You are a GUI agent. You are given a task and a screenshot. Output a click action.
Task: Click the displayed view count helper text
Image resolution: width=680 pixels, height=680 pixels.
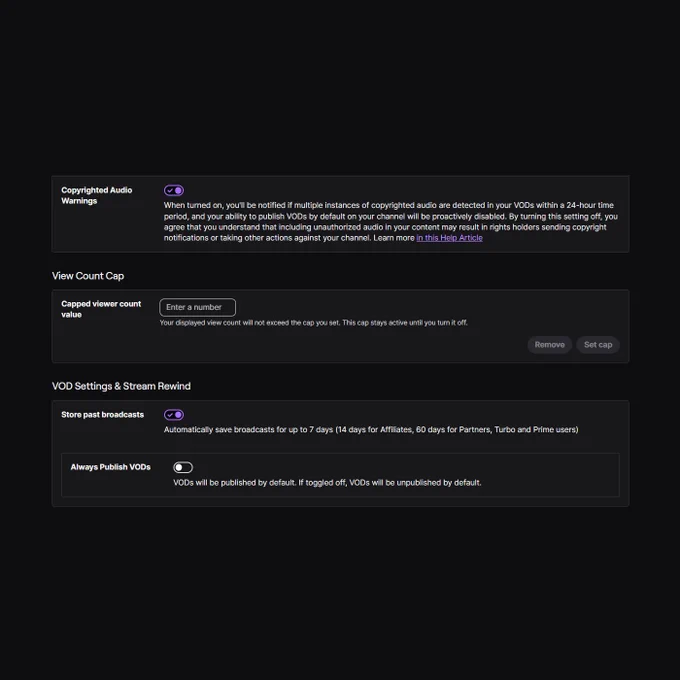(314, 323)
